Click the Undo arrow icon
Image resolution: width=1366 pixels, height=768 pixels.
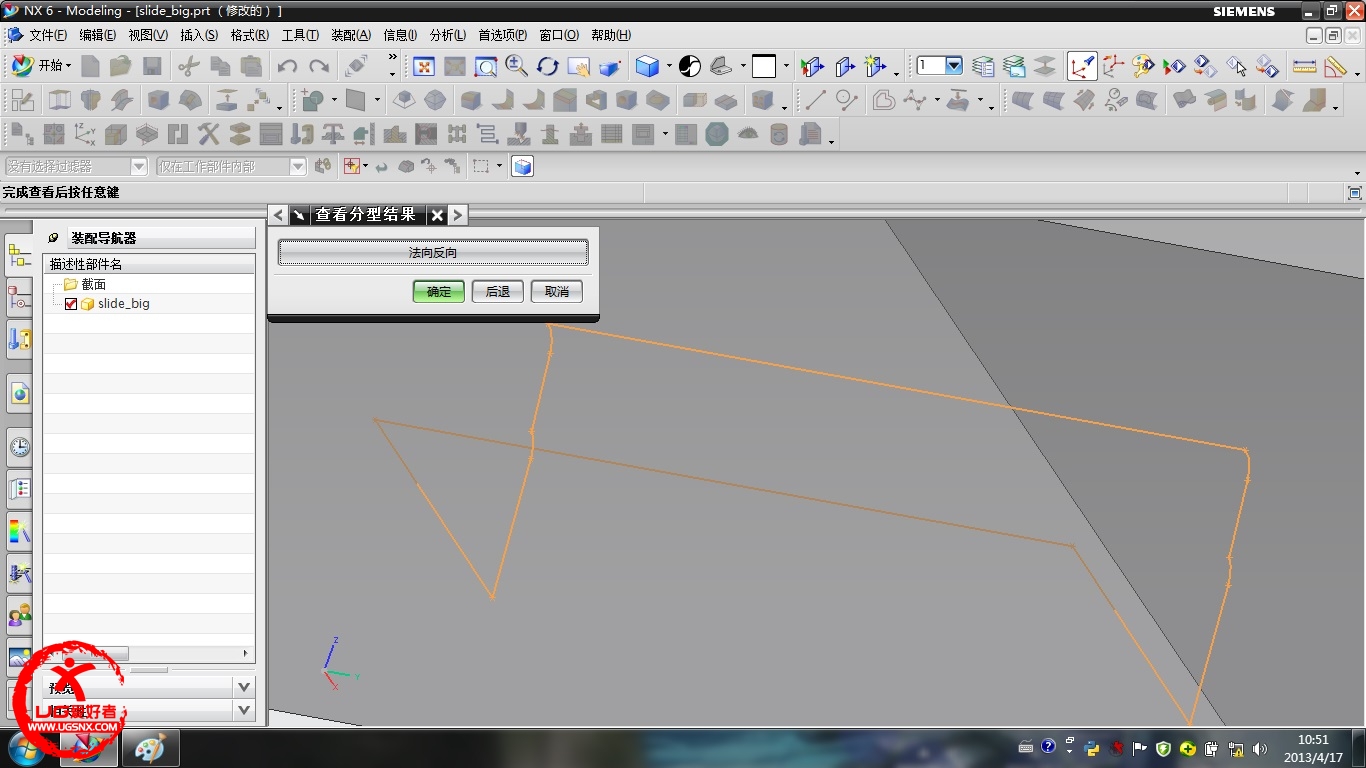[x=287, y=67]
